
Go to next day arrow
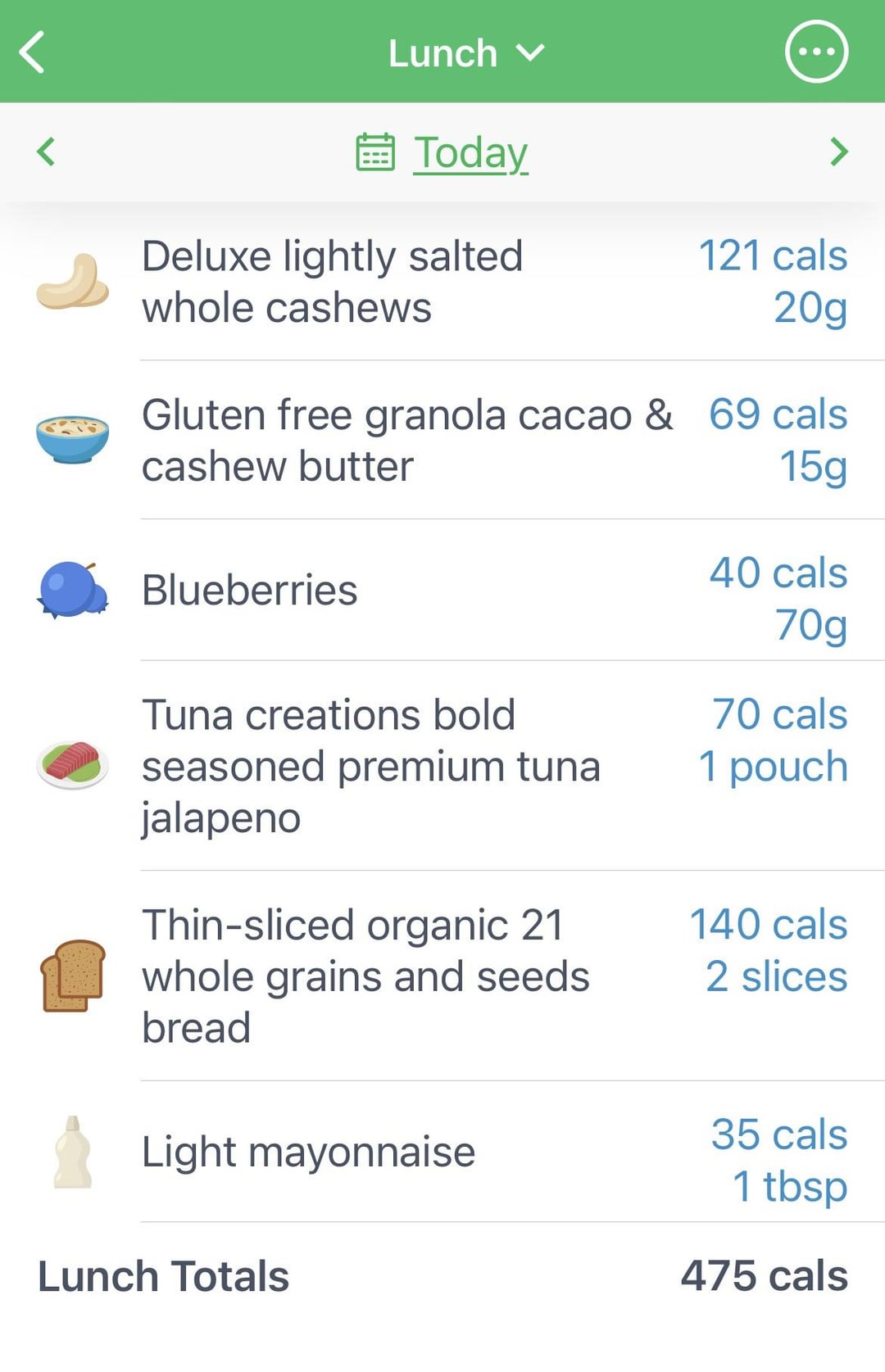tap(838, 152)
